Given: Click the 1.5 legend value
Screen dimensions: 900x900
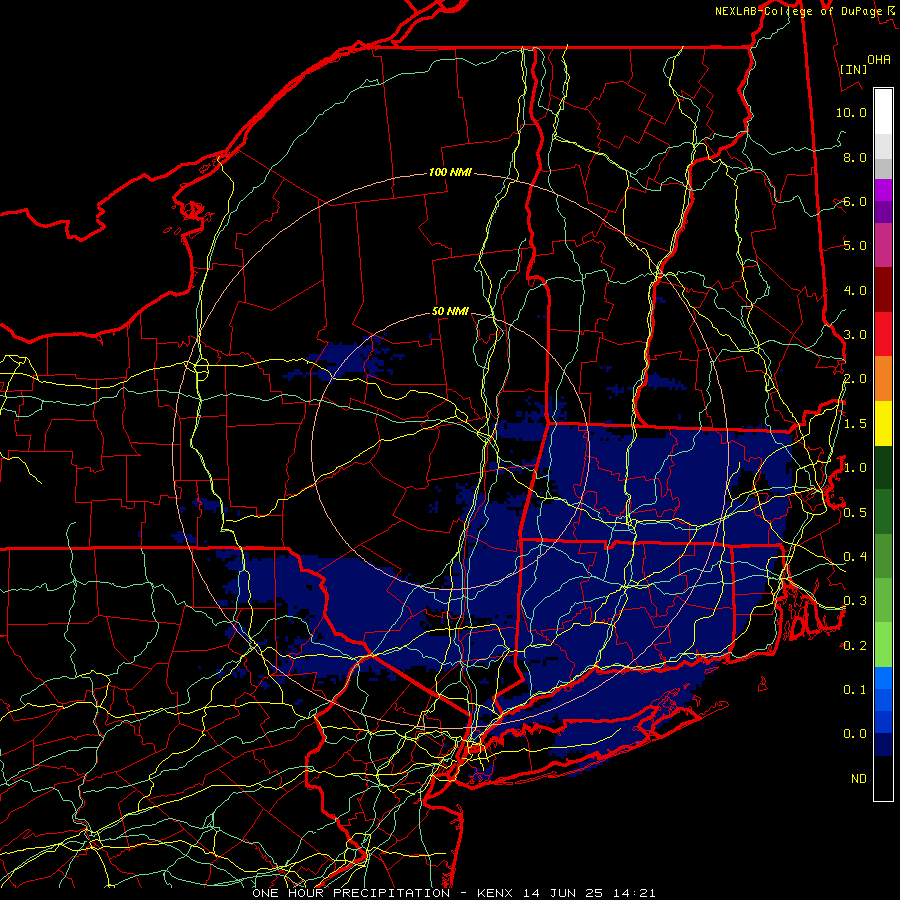Looking at the screenshot, I should (x=855, y=424).
